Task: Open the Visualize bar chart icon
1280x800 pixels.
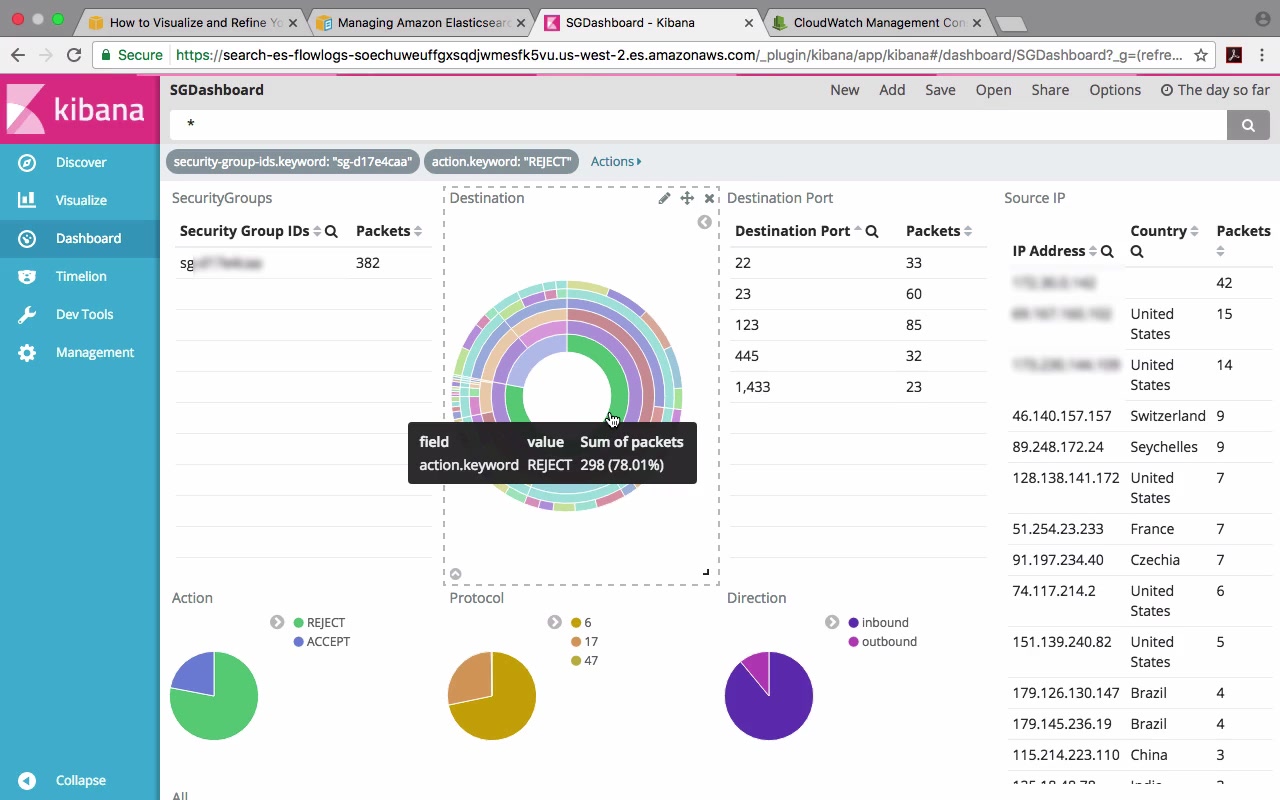Action: click(x=27, y=200)
